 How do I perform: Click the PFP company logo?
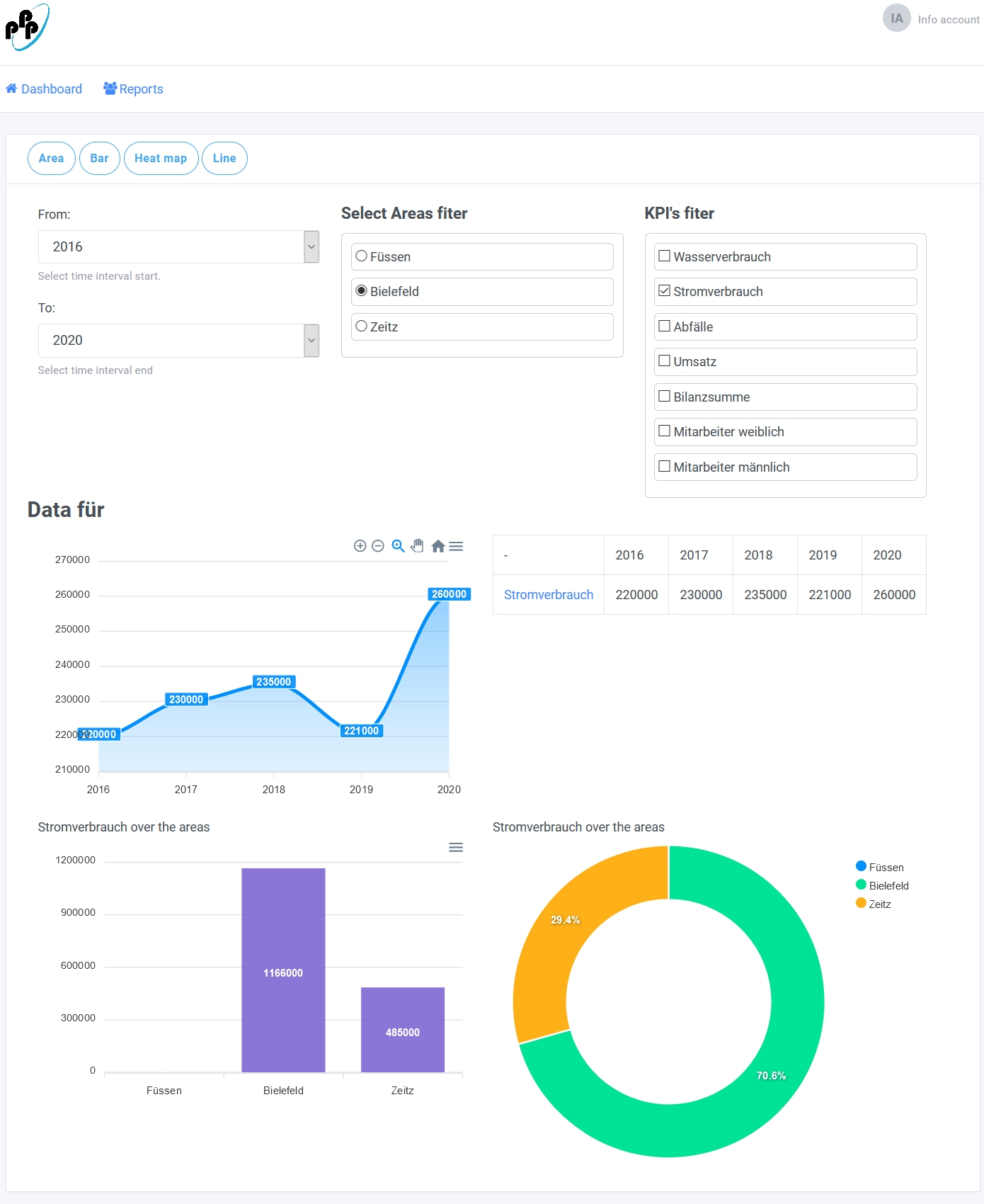[27, 27]
